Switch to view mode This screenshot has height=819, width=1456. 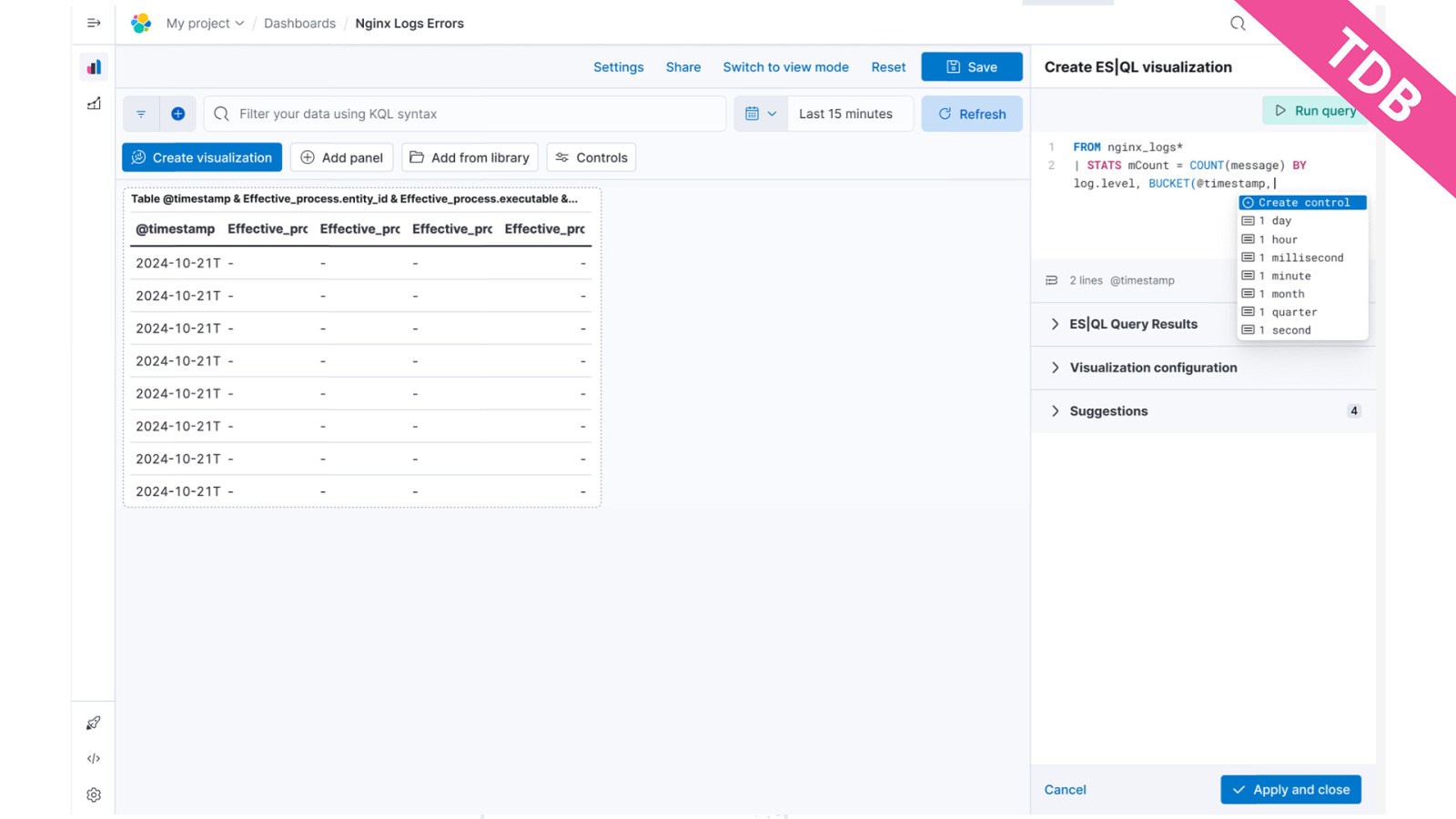coord(786,67)
